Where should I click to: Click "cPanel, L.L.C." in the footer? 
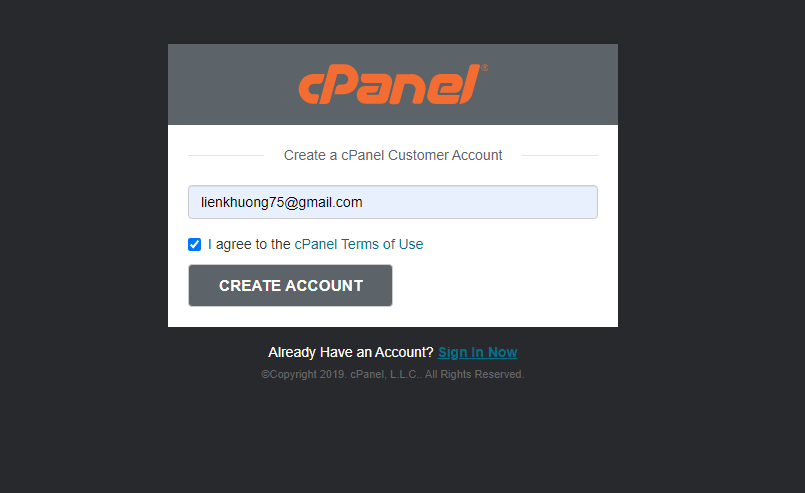[385, 374]
